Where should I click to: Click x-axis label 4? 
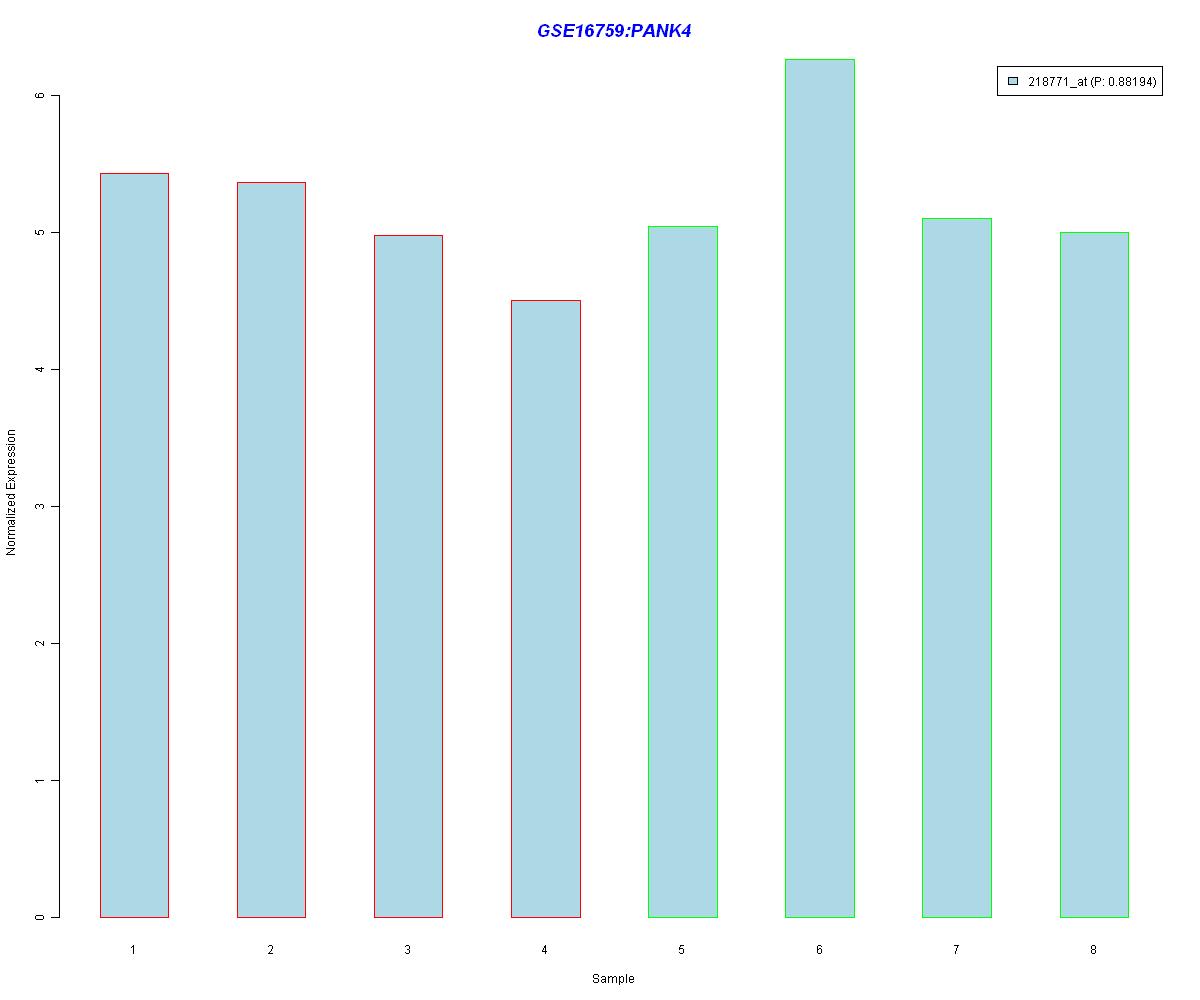544,949
